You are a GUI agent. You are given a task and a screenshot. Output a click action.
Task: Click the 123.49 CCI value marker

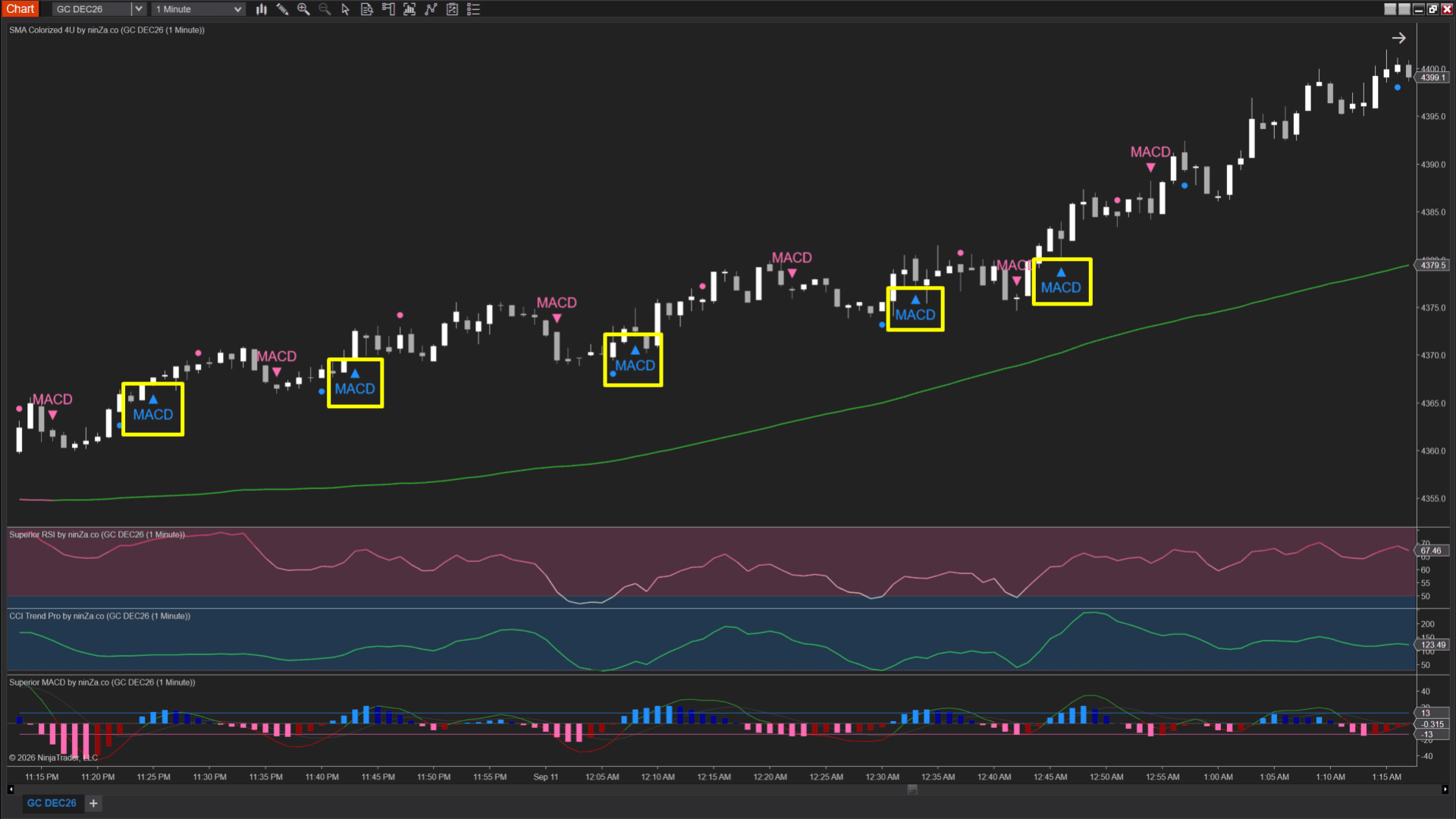pos(1433,645)
